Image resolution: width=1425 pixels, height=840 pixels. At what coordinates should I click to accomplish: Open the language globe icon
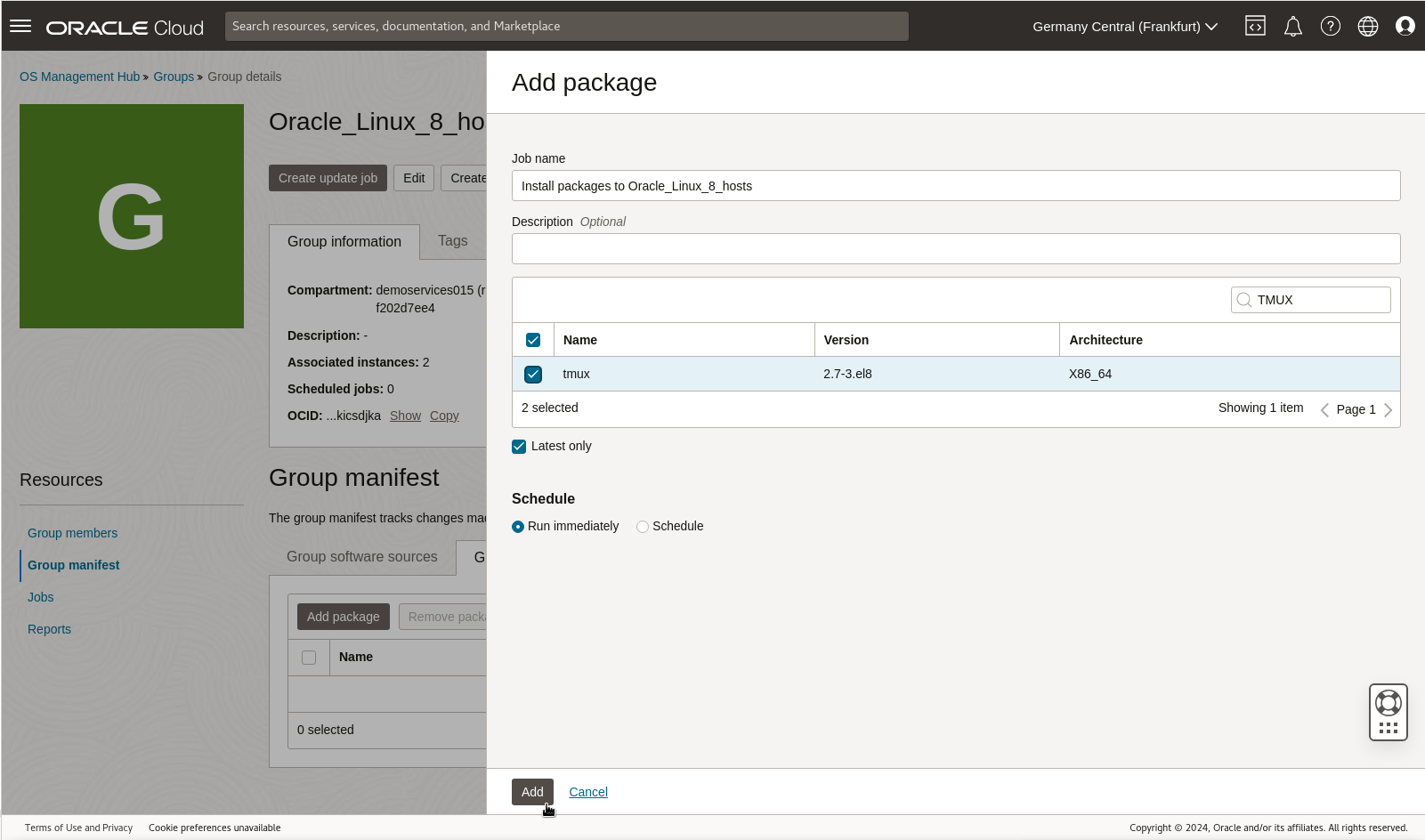point(1367,26)
